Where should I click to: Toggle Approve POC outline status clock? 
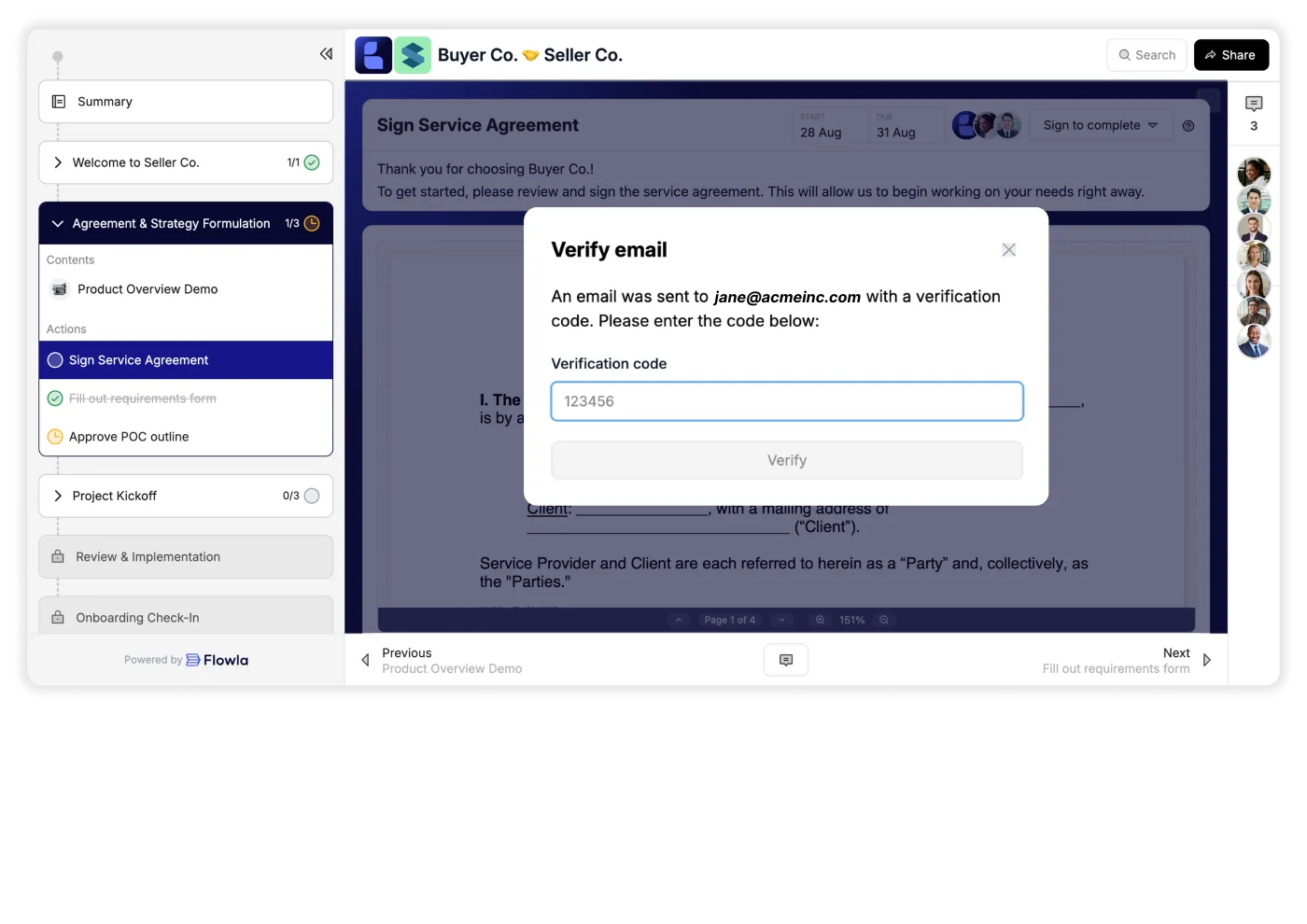coord(55,437)
